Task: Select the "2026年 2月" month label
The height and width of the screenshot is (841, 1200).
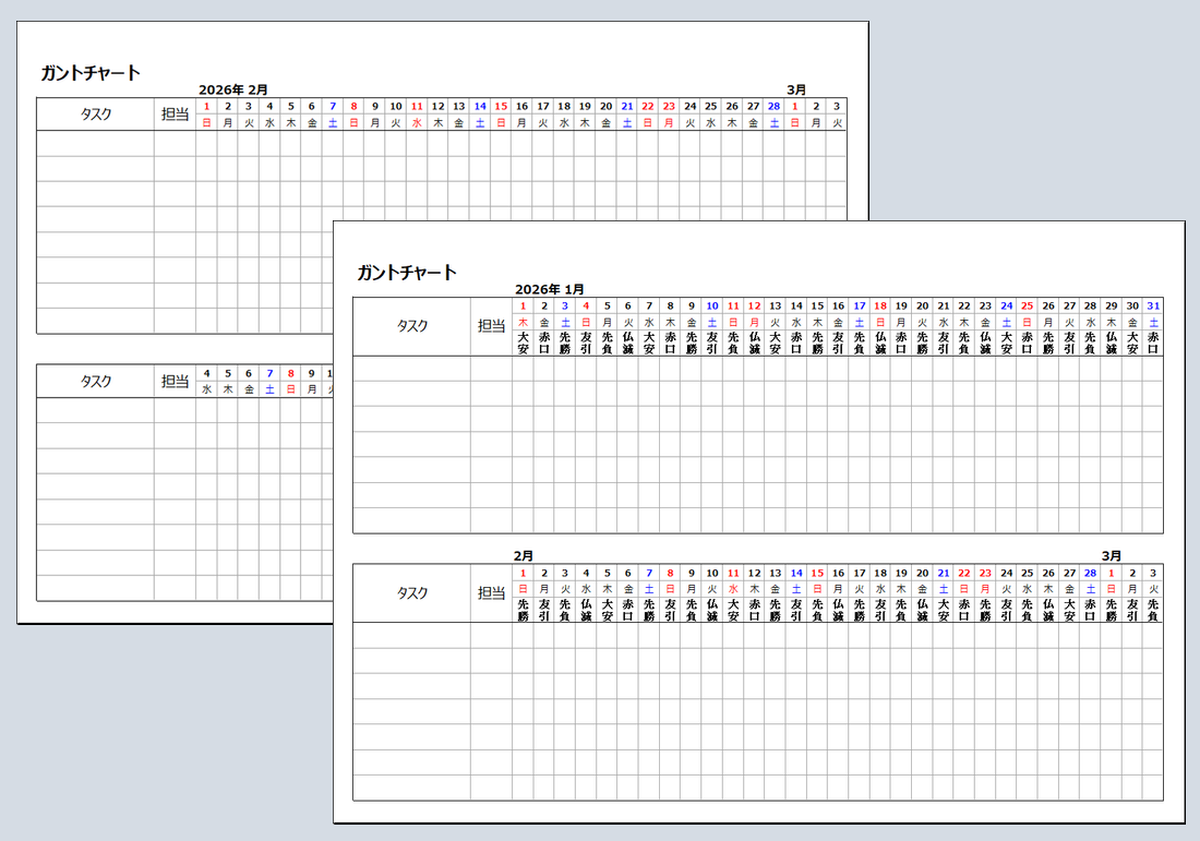Action: 233,90
